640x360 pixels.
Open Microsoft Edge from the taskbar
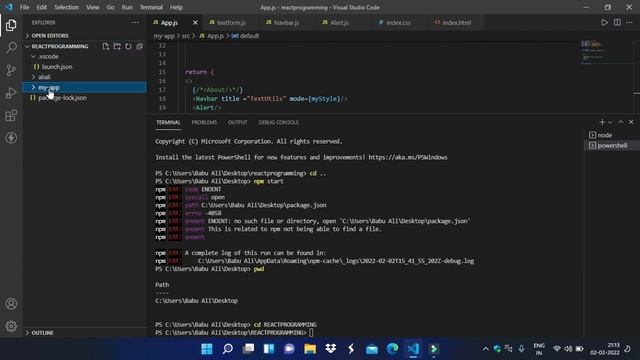392,349
